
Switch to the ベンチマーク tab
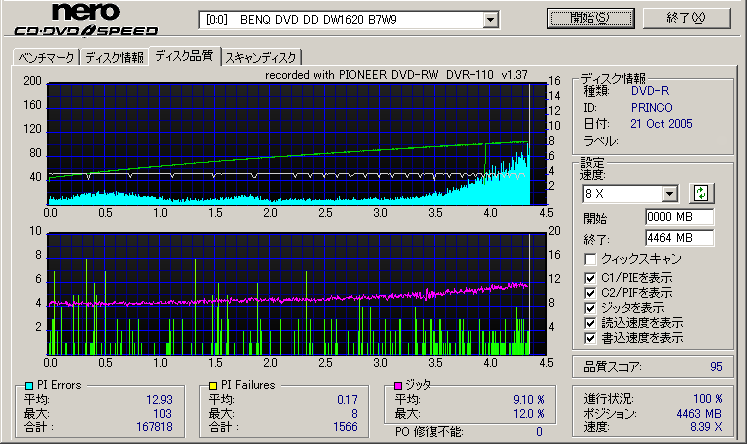pyautogui.click(x=46, y=58)
